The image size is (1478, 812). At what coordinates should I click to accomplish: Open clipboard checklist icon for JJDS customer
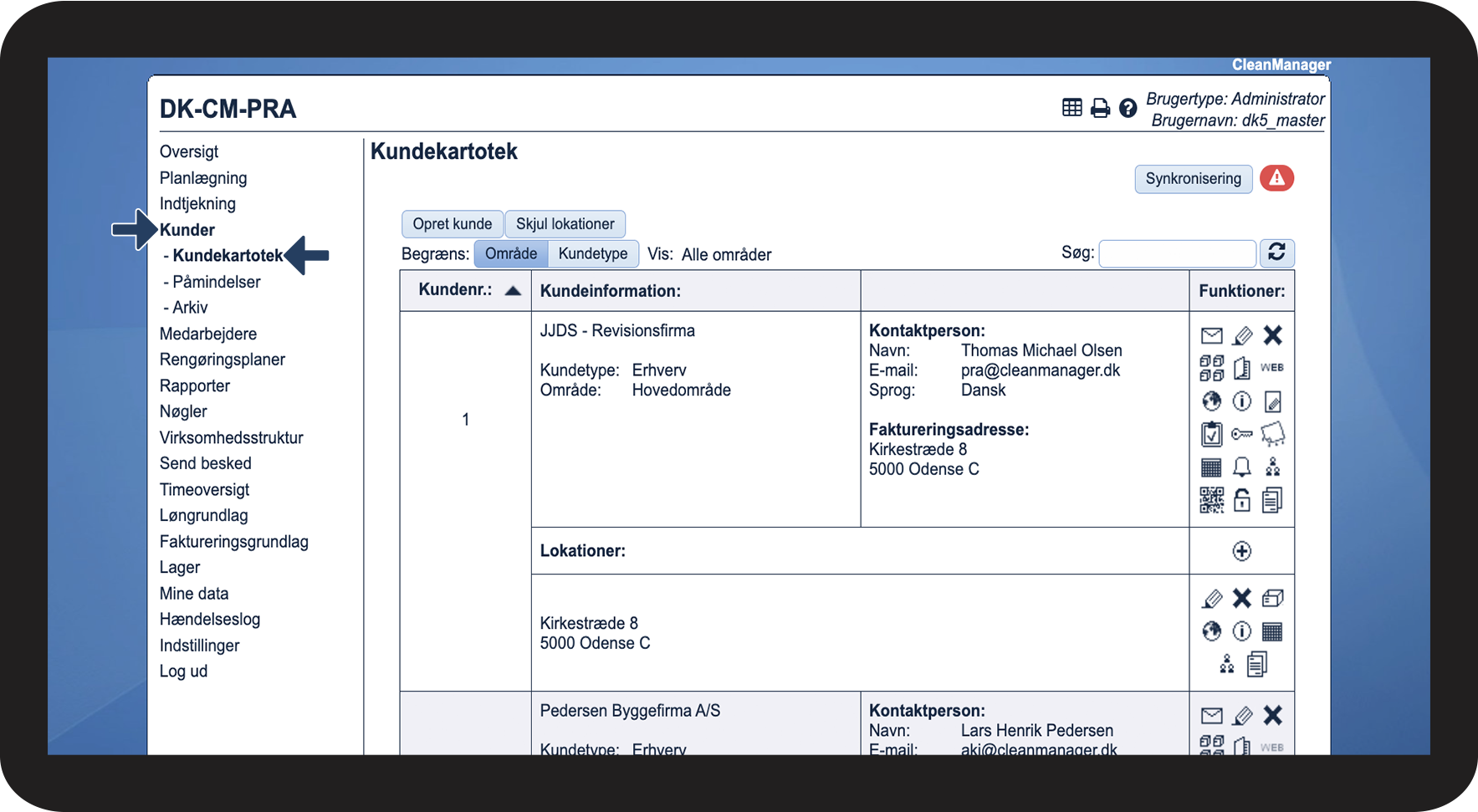[1211, 434]
